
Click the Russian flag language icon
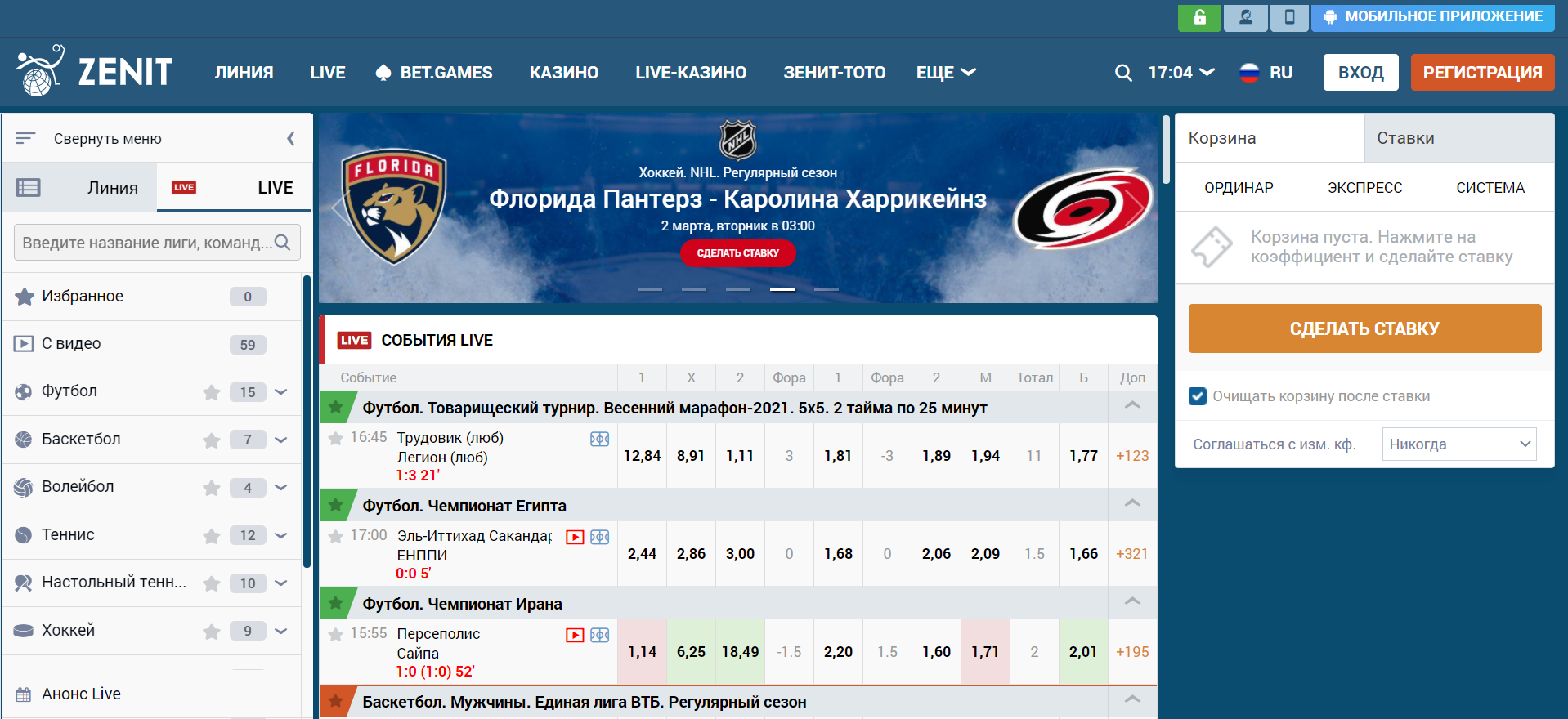click(x=1249, y=73)
